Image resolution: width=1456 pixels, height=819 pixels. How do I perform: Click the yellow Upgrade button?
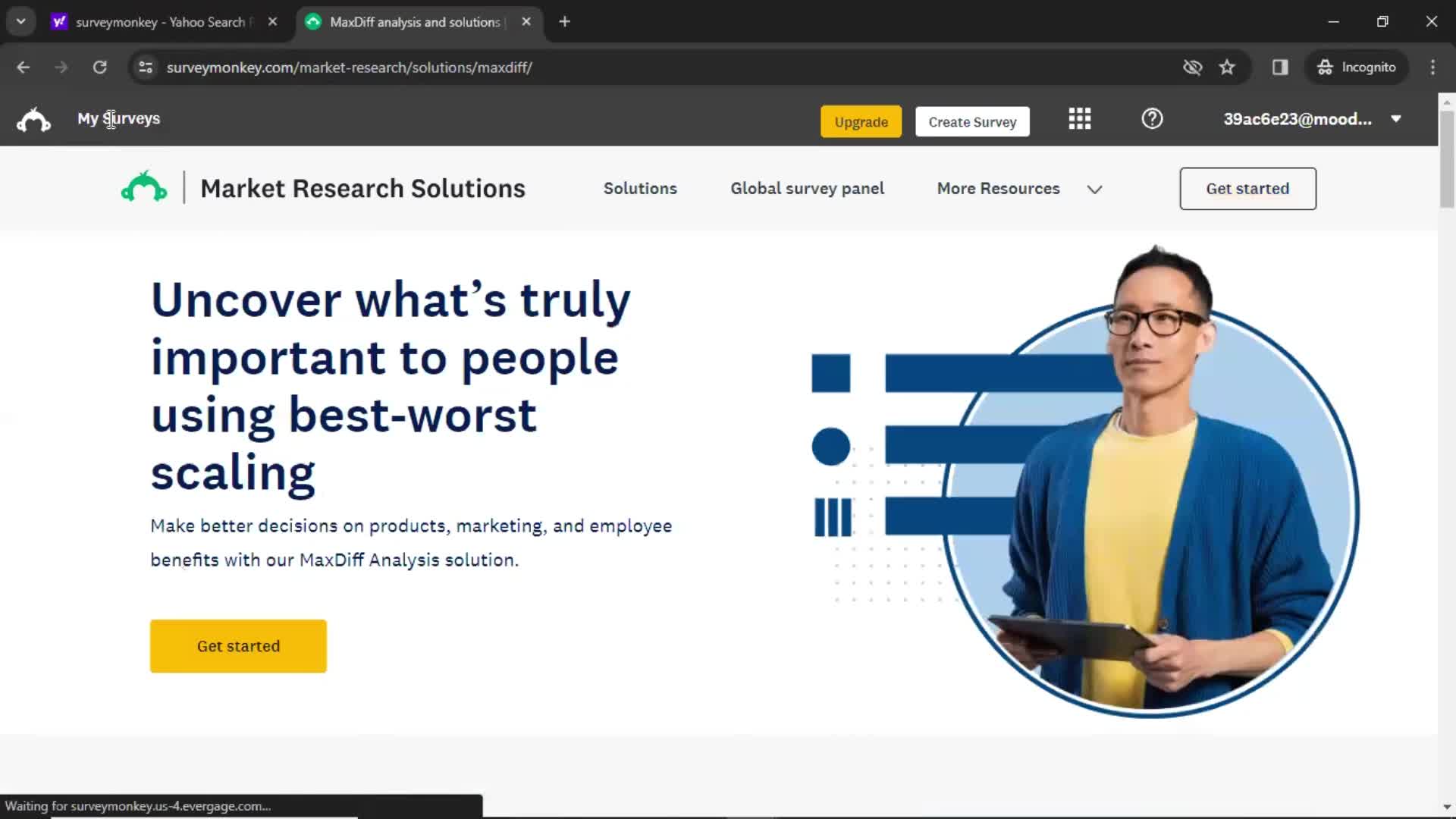click(x=861, y=121)
